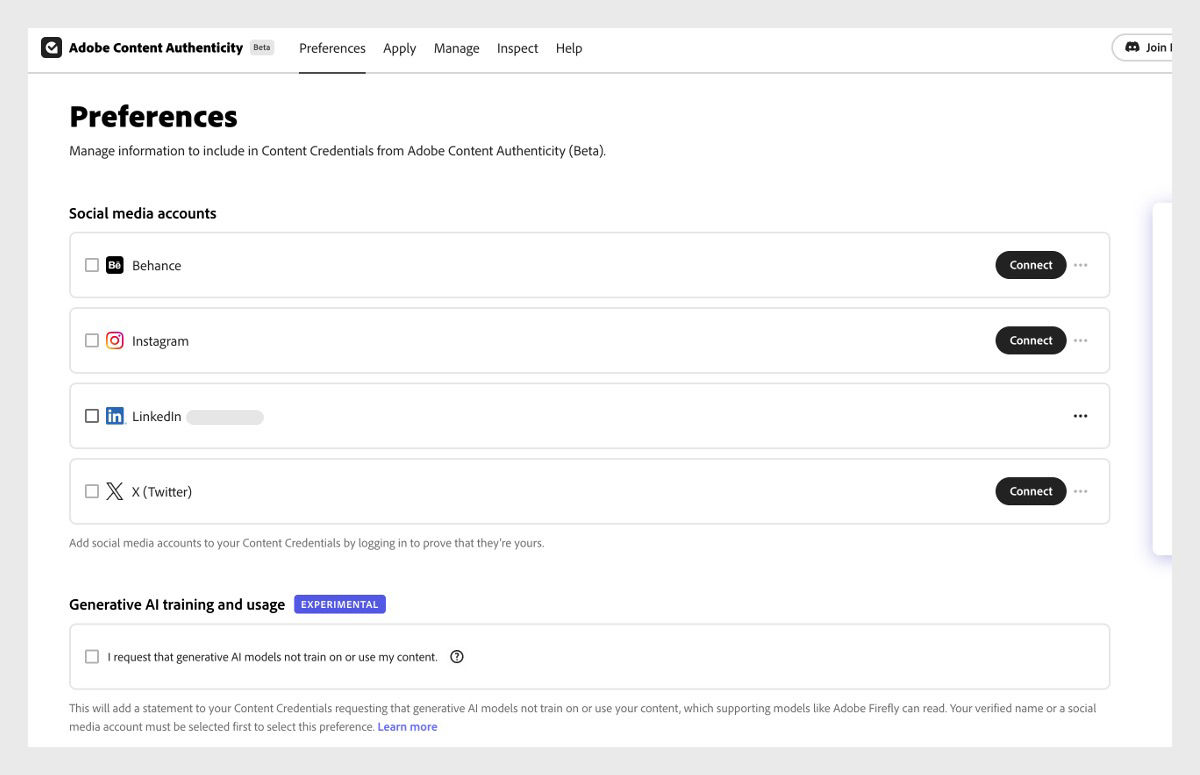Click the X (Twitter) icon
This screenshot has width=1200, height=775.
tap(115, 491)
